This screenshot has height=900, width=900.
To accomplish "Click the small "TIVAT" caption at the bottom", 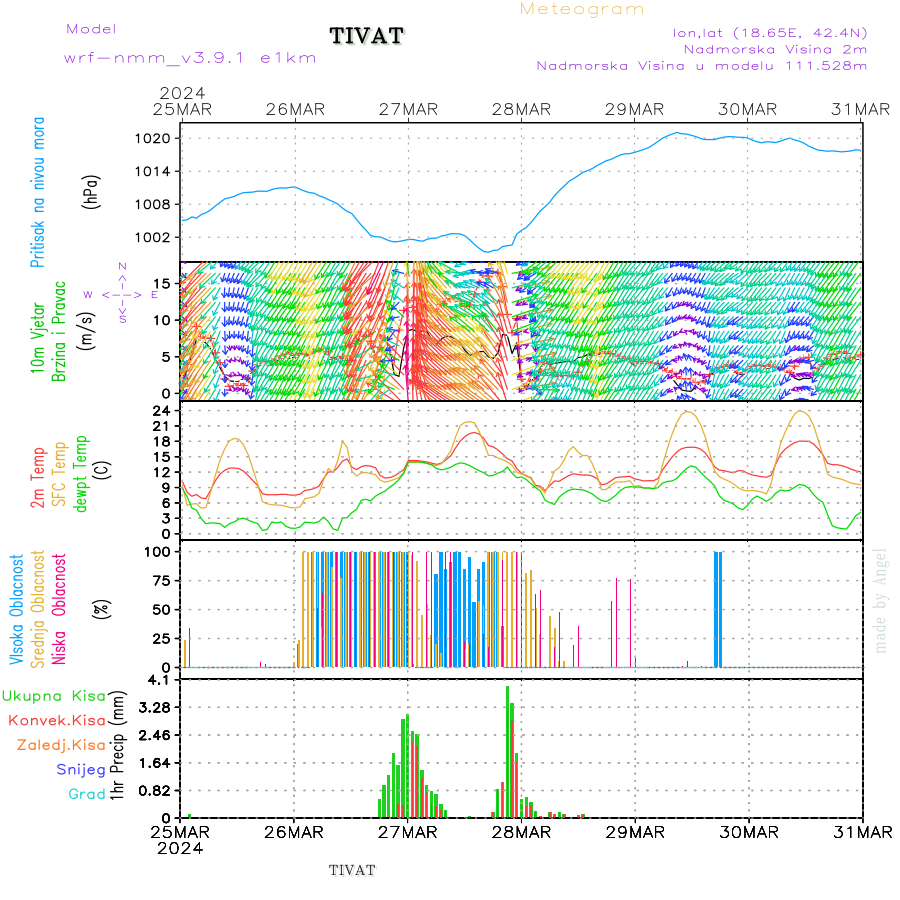I will [352, 870].
